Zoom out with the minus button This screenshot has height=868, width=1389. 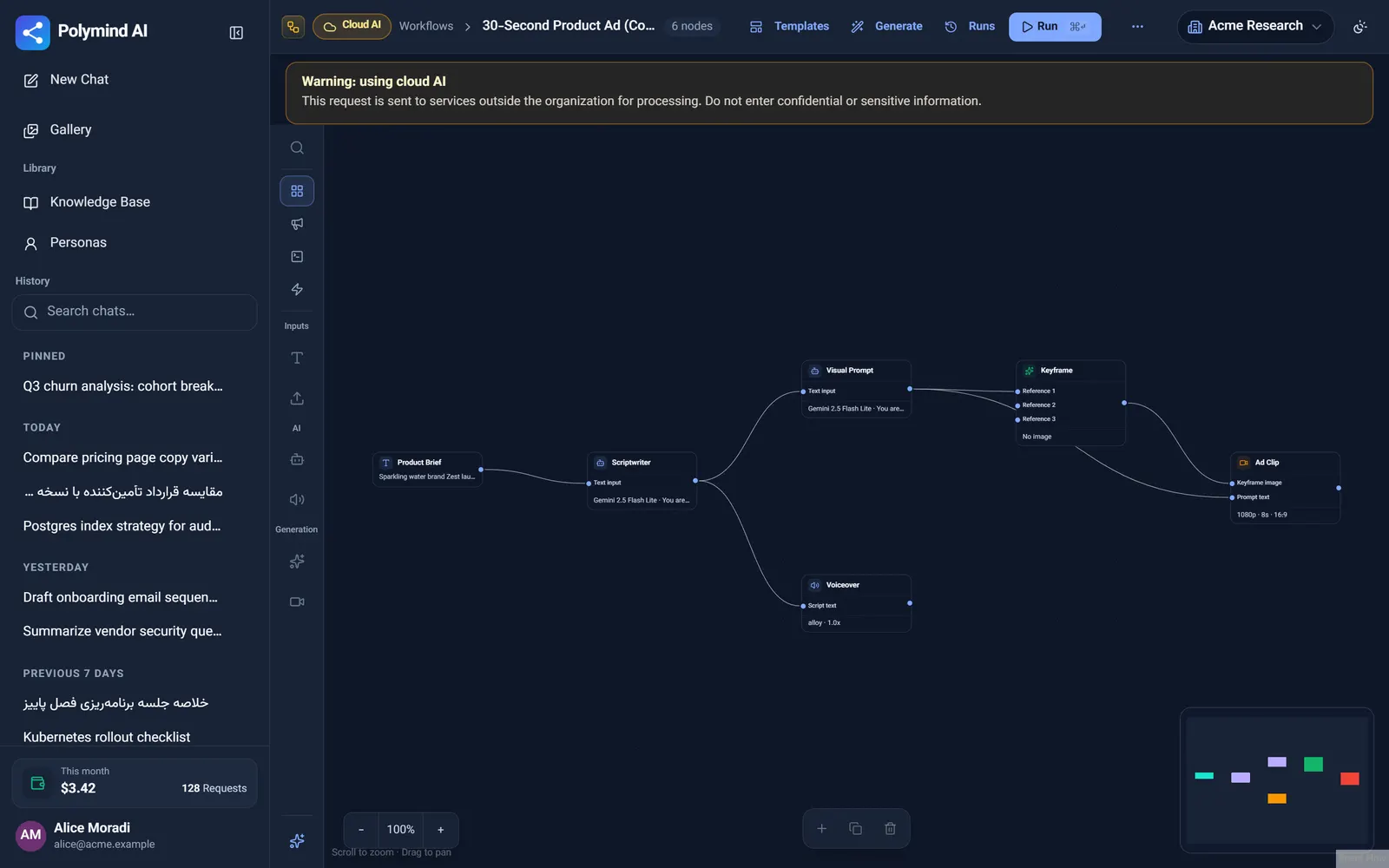[x=361, y=830]
